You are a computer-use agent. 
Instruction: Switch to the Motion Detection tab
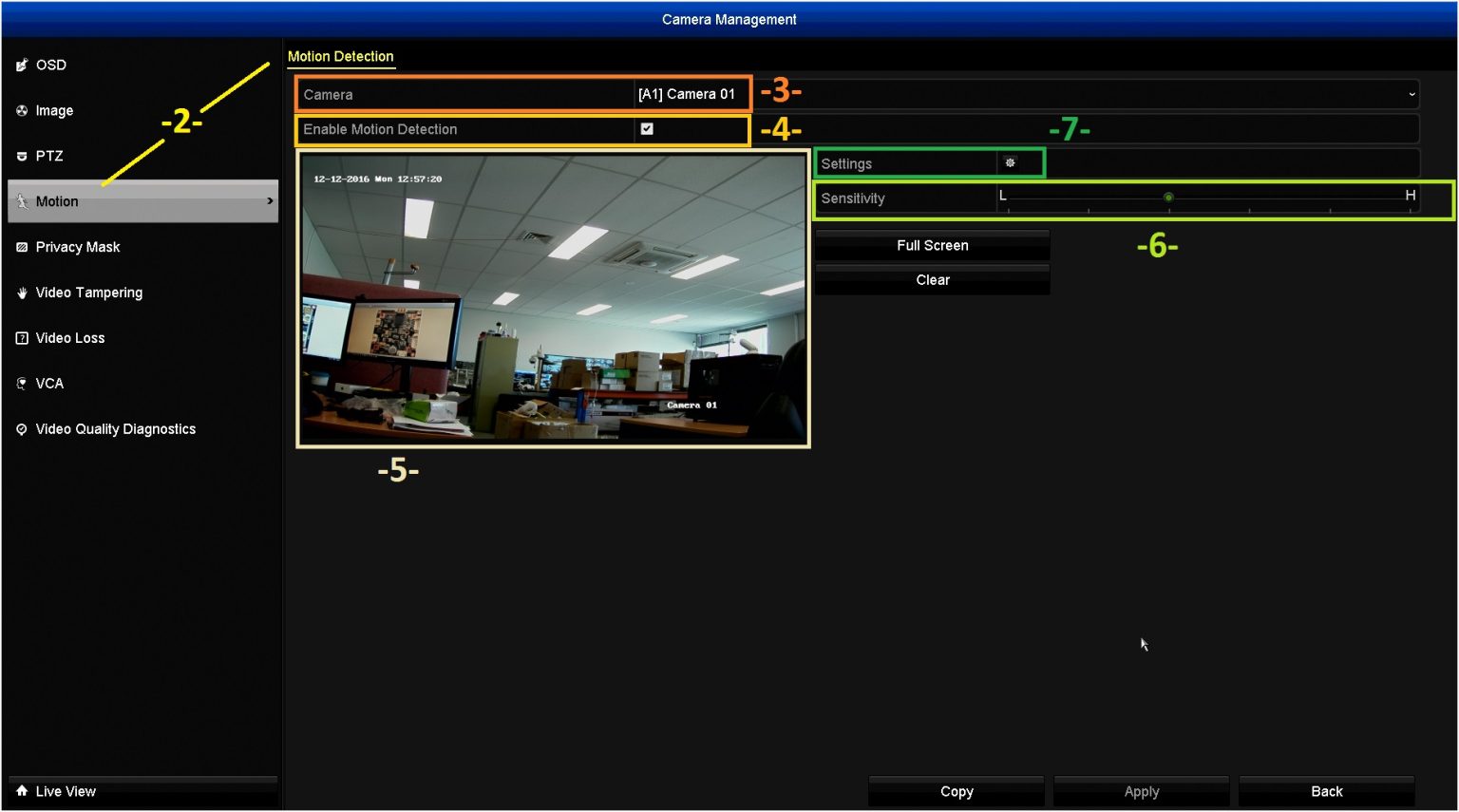[341, 56]
